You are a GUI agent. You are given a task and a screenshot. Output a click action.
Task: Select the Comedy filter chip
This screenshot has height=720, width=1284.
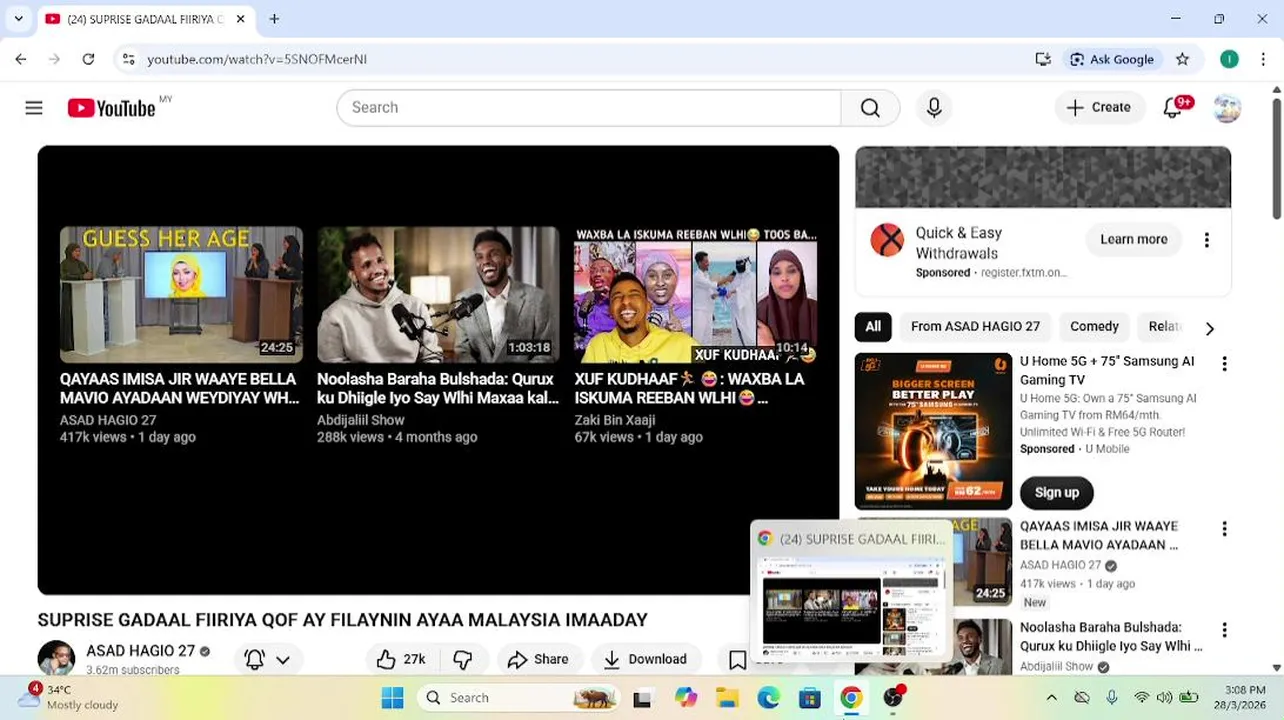pyautogui.click(x=1094, y=326)
